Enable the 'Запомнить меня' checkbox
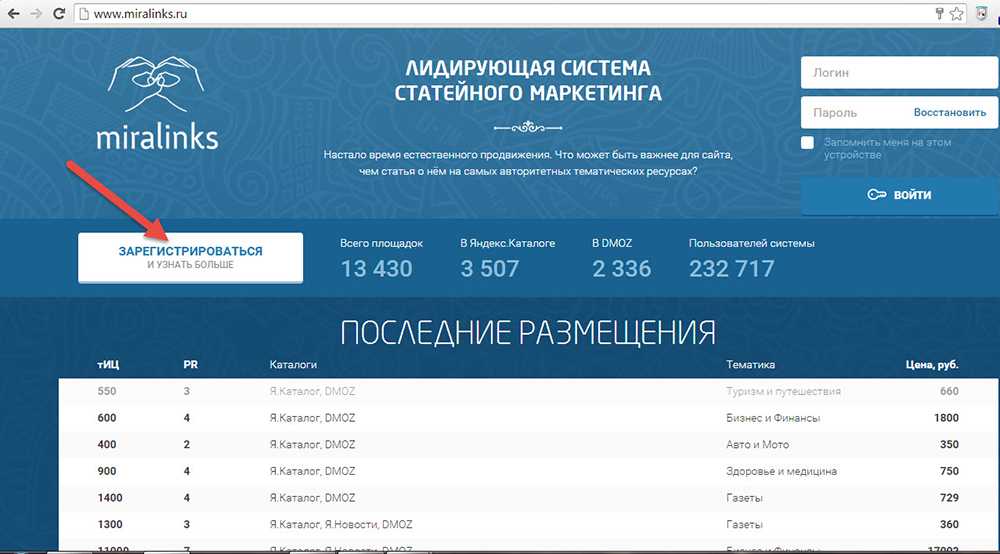This screenshot has width=1000, height=554. [808, 143]
